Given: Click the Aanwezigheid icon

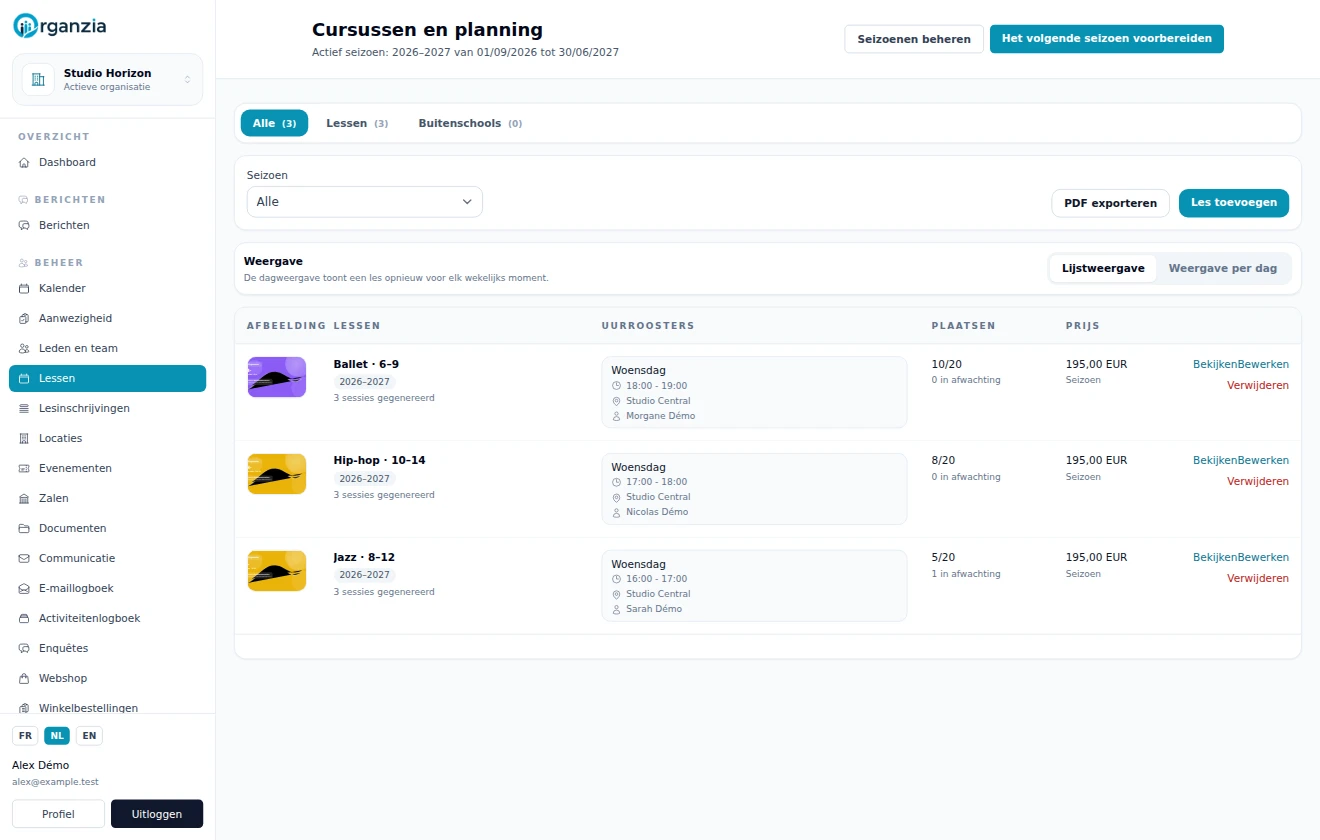Looking at the screenshot, I should 24,319.
